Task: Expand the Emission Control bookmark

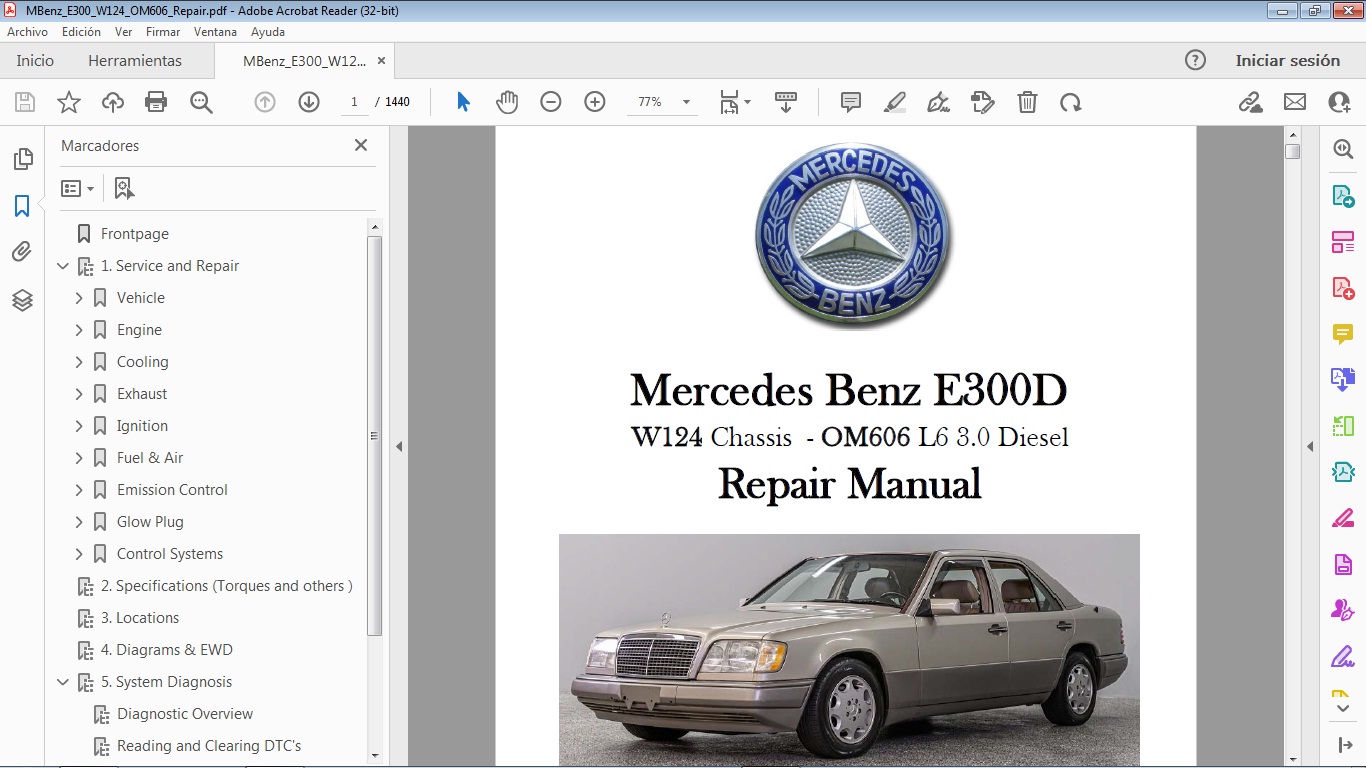Action: tap(79, 490)
